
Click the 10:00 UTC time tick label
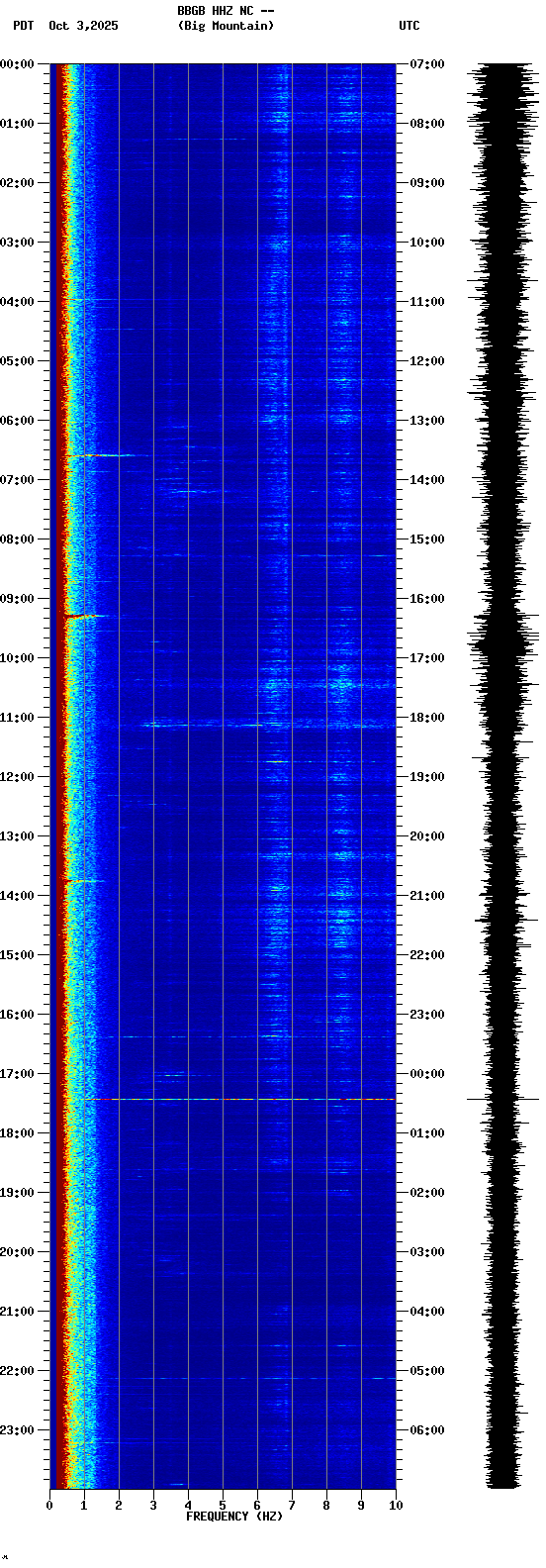pos(426,243)
